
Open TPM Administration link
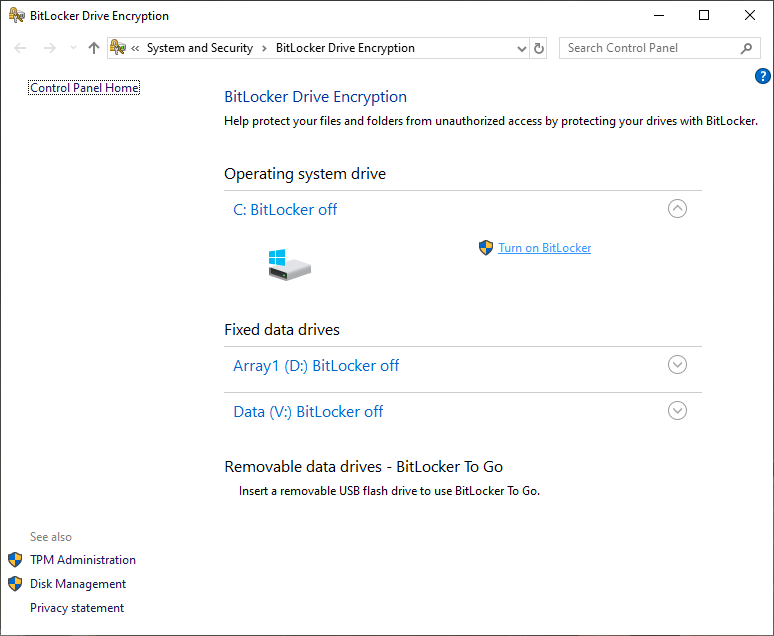83,560
